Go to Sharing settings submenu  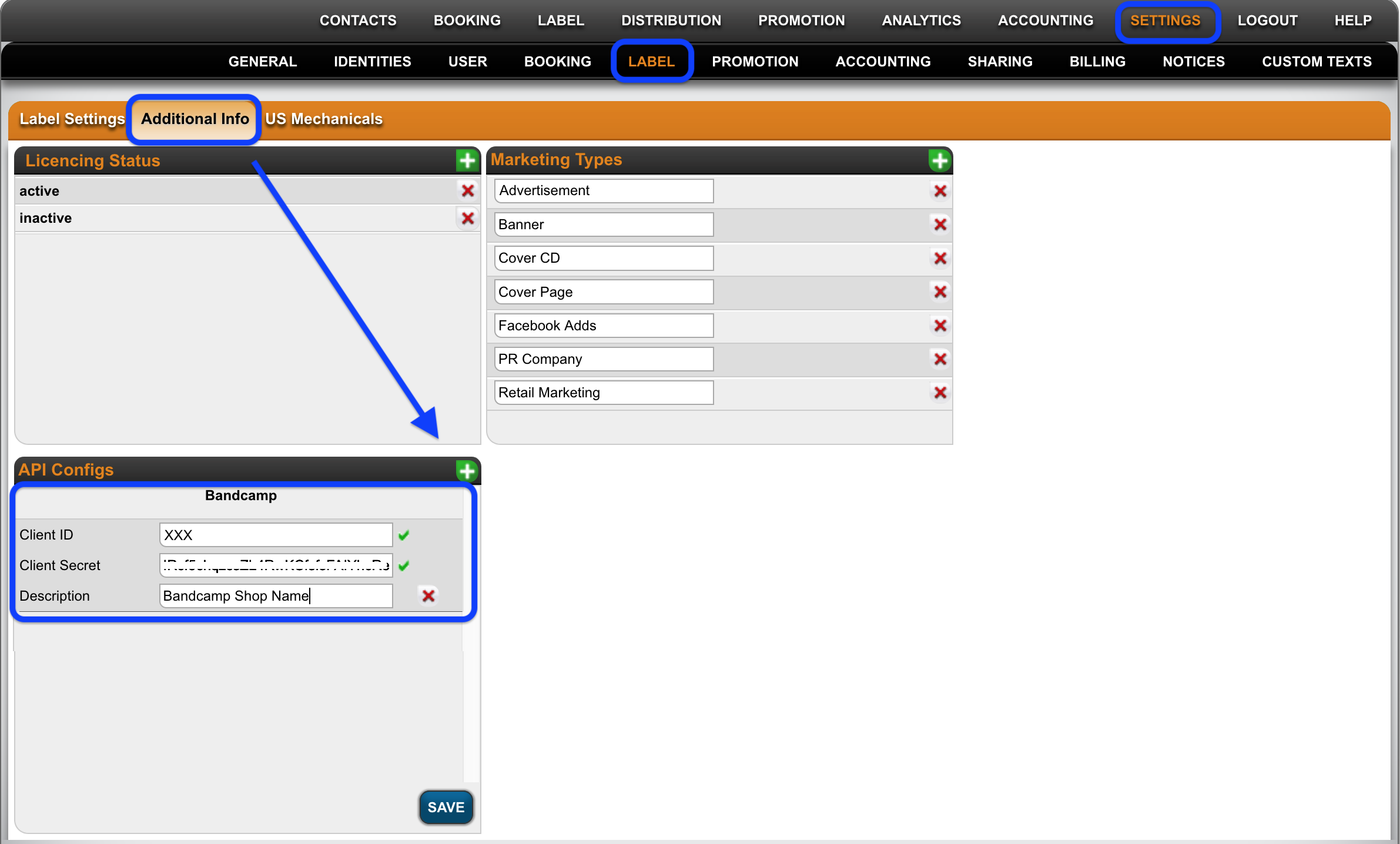[x=1000, y=62]
